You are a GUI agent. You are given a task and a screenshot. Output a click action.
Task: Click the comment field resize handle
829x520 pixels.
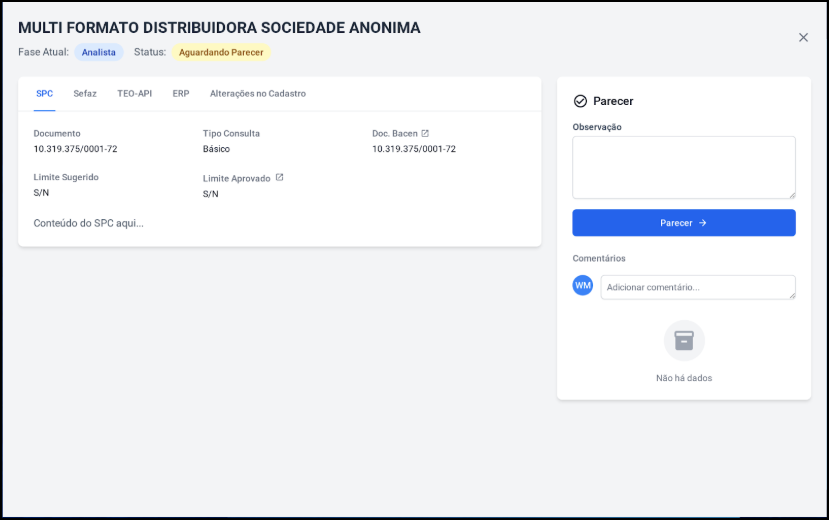pyautogui.click(x=792, y=296)
